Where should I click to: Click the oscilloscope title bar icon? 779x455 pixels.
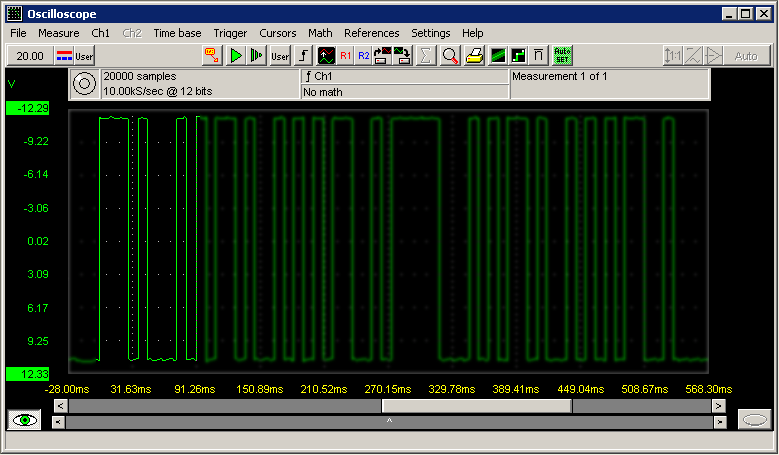[x=14, y=14]
